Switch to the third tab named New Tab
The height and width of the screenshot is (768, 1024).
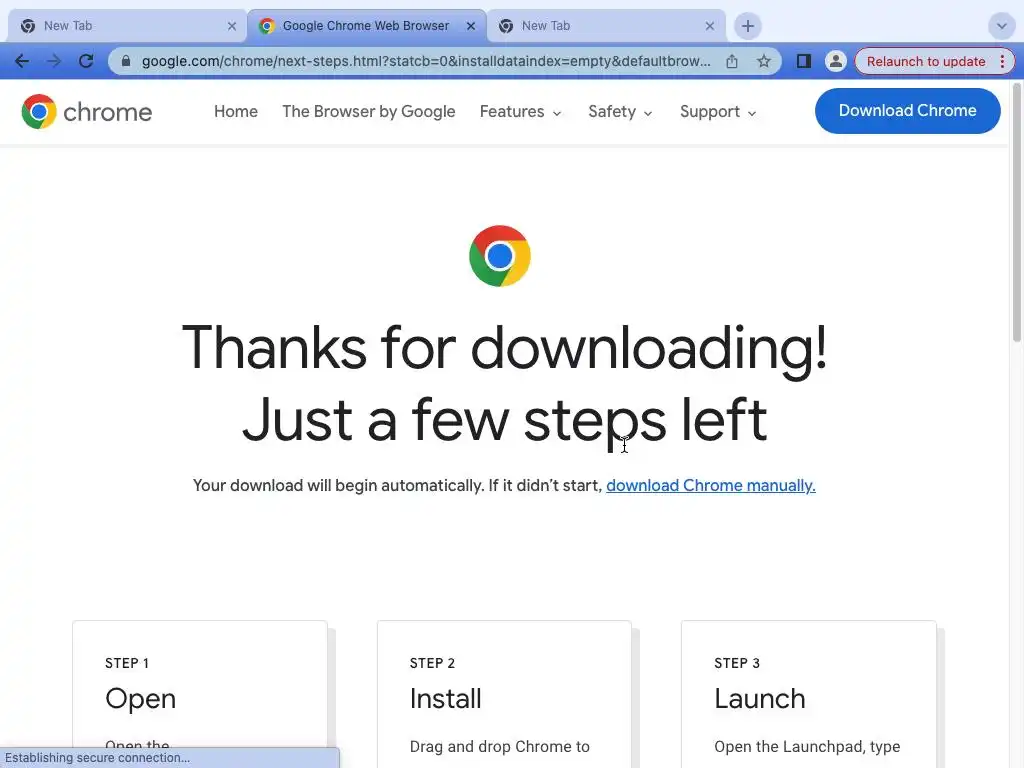click(x=605, y=26)
